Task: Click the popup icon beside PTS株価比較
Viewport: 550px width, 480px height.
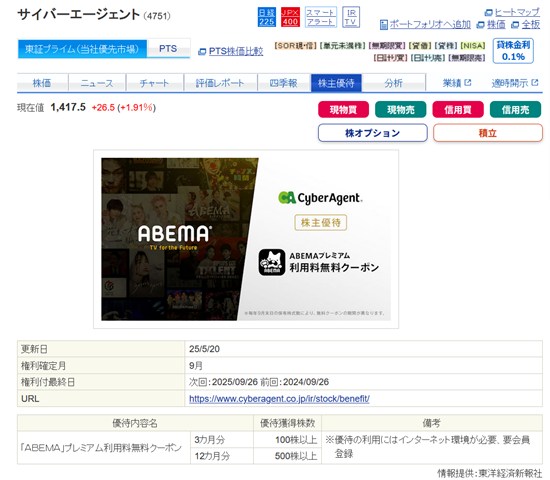Action: [x=202, y=52]
